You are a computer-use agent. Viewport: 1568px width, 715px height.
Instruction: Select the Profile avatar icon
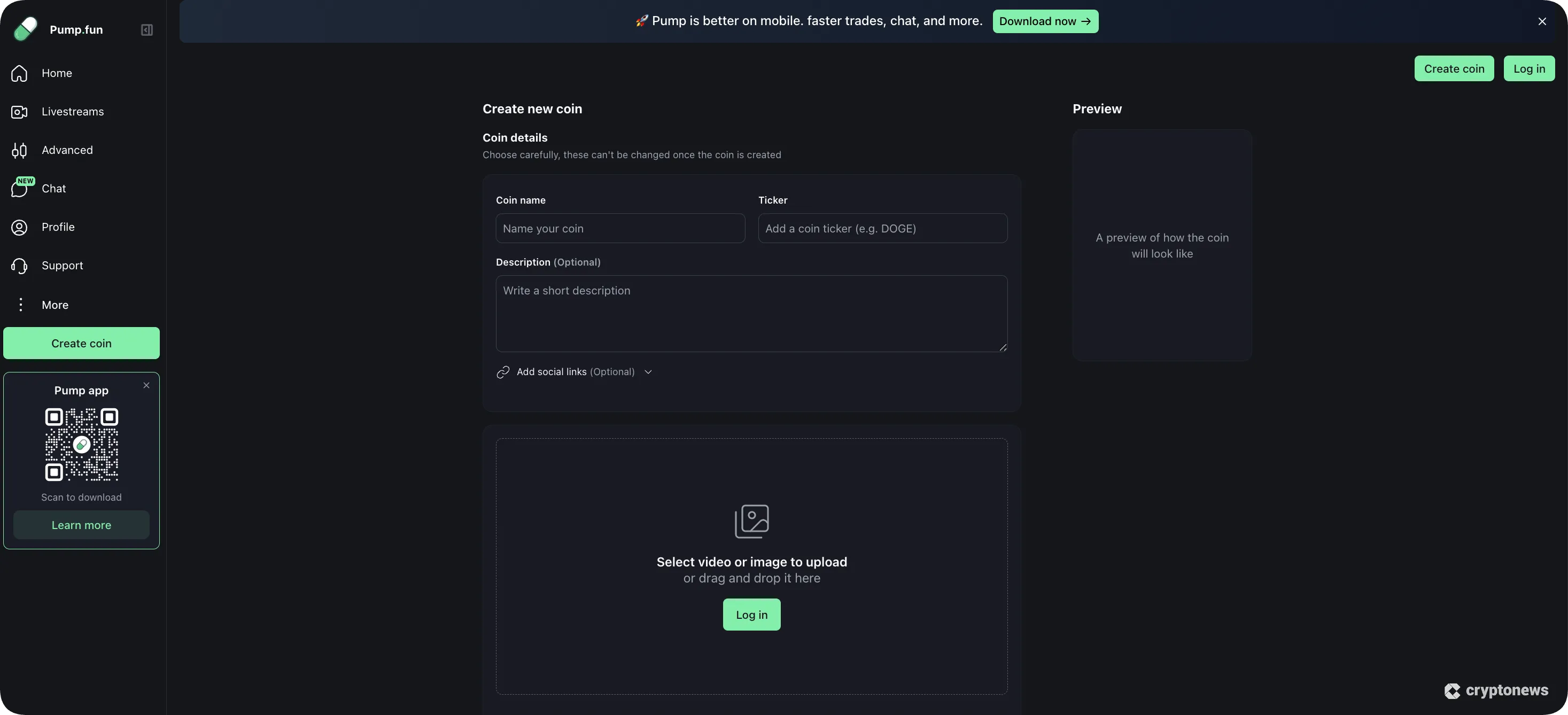coord(19,227)
